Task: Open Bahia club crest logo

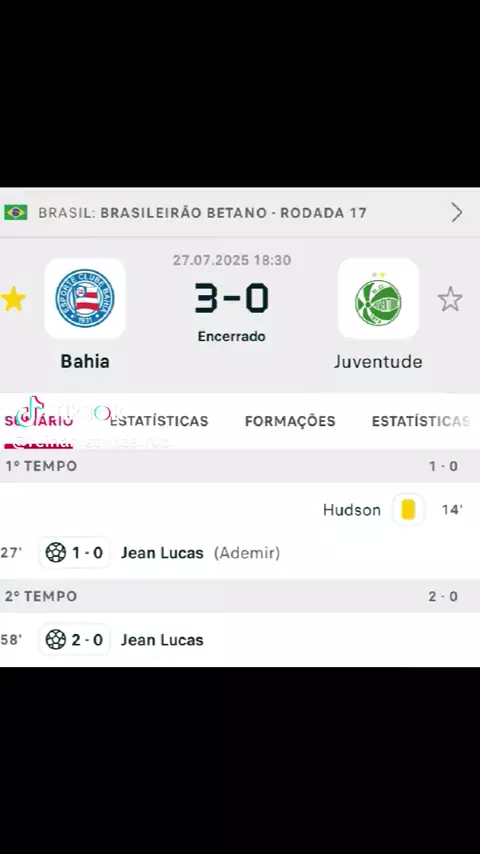Action: [85, 298]
